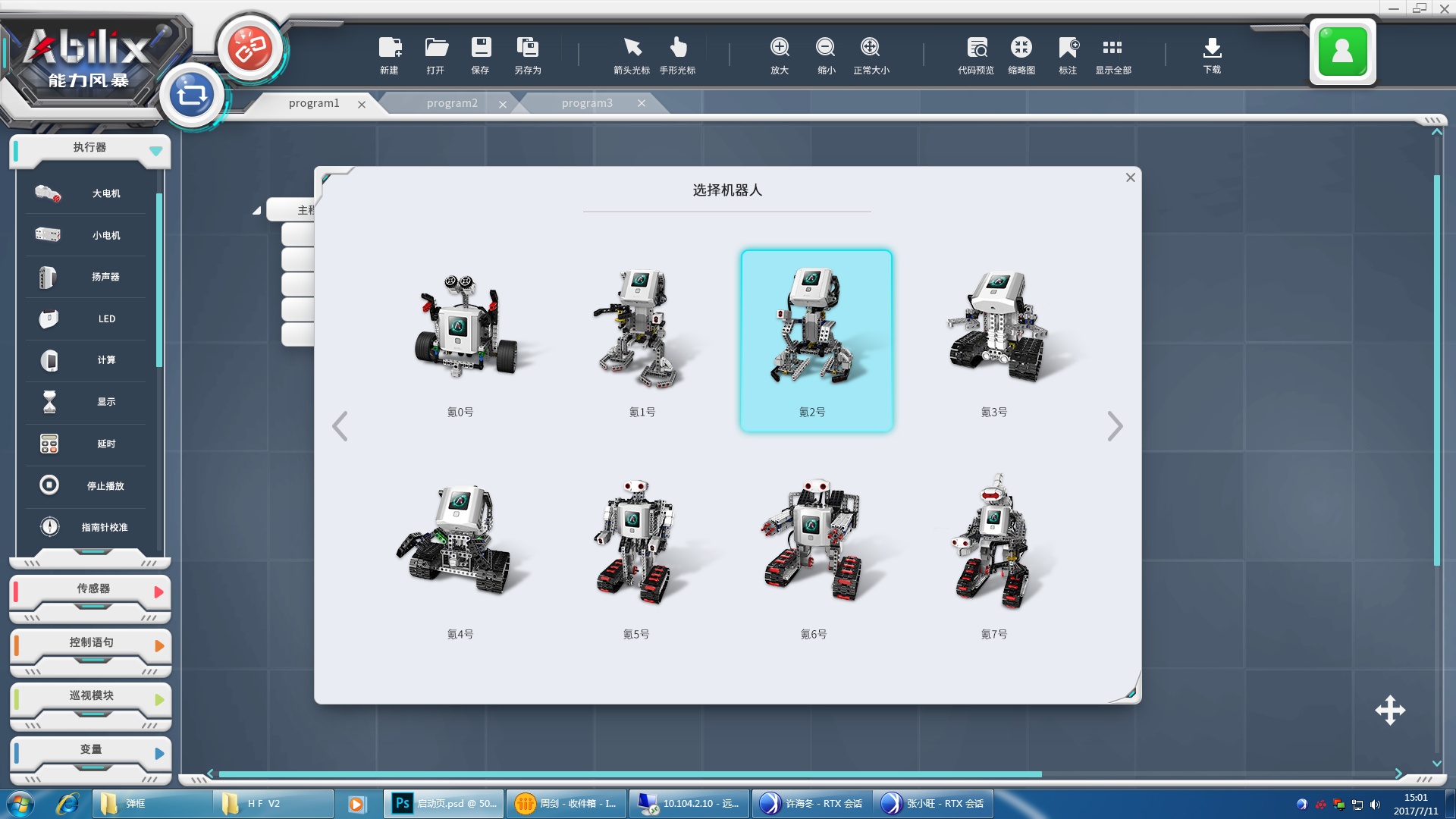Viewport: 1456px width, 819px height.
Task: Click the 下载 download icon
Action: 1212,48
